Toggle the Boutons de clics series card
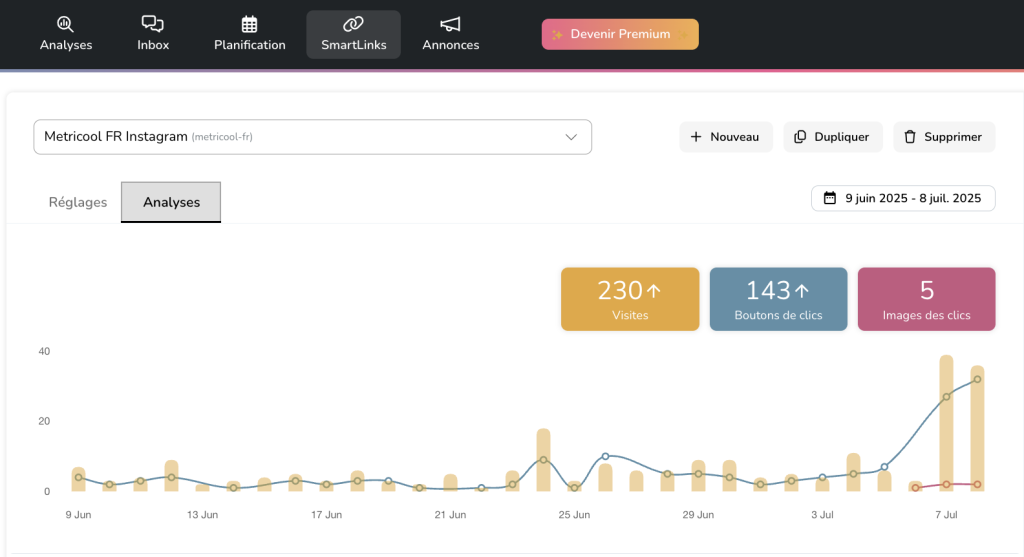This screenshot has height=557, width=1024. [778, 299]
